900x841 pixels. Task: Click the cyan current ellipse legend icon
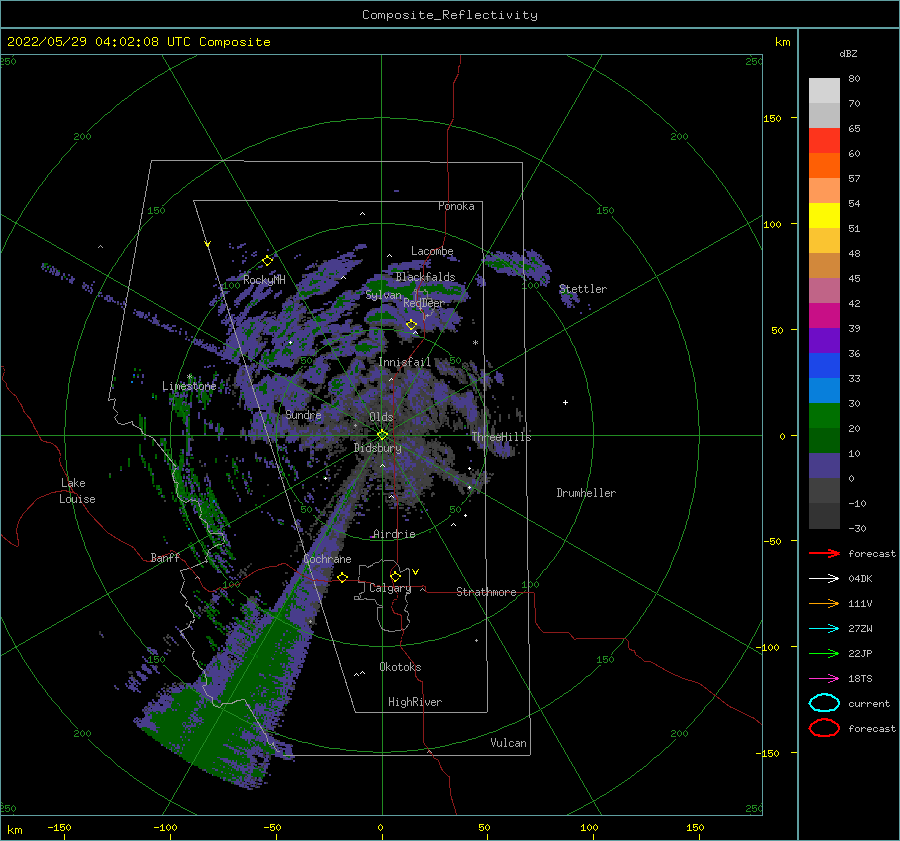pyautogui.click(x=824, y=703)
